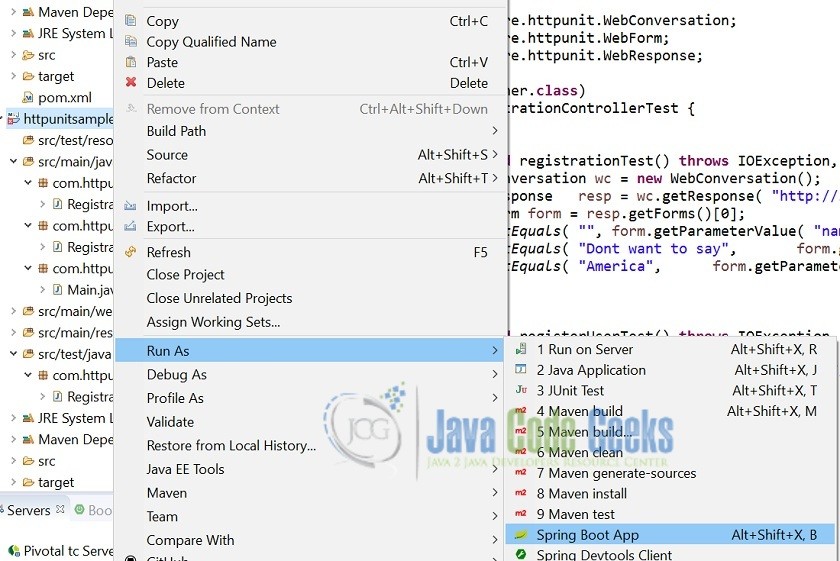840x561 pixels.
Task: Click the pom.xml file icon
Action: [28, 98]
